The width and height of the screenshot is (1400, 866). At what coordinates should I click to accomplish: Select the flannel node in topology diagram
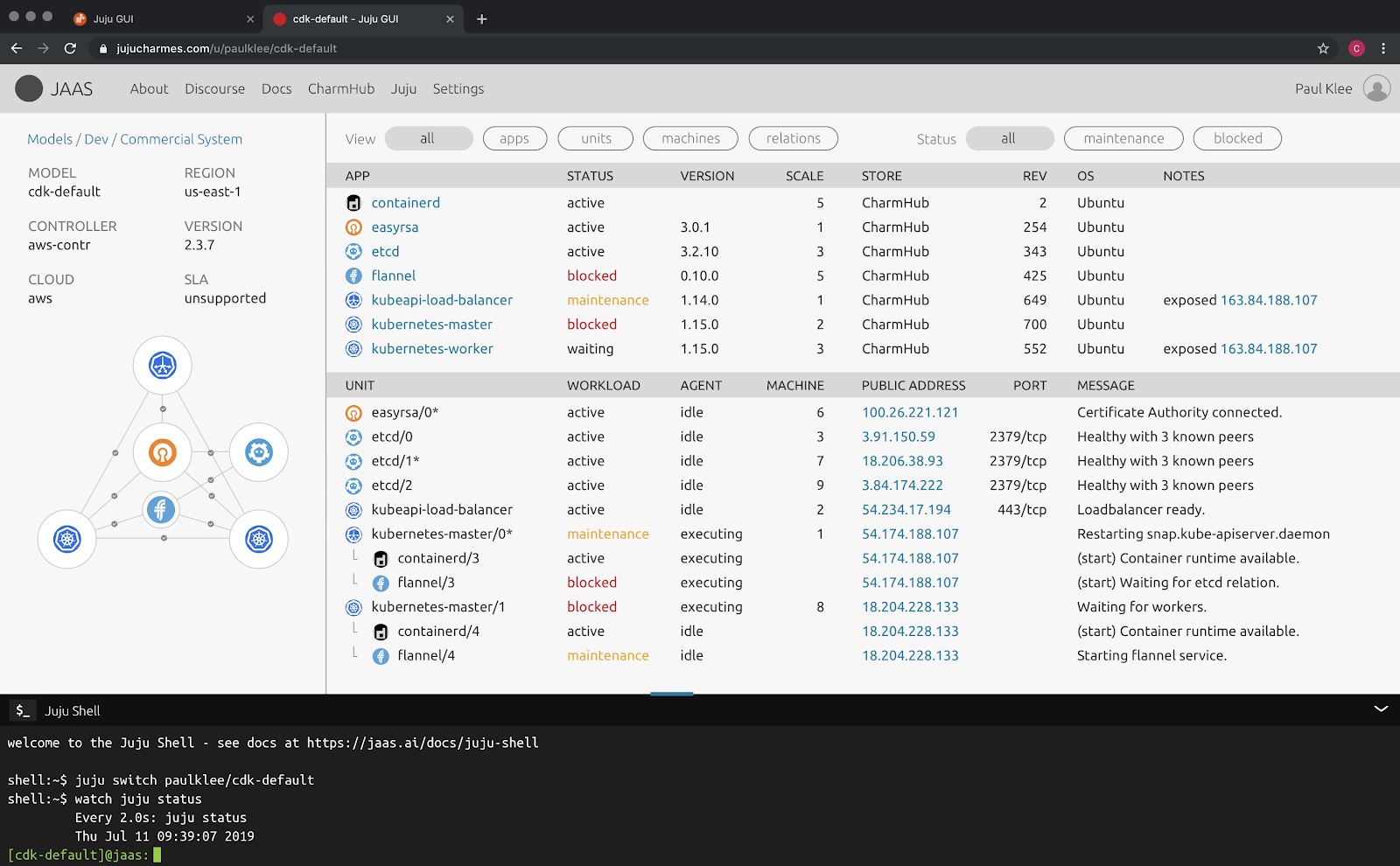pos(161,509)
